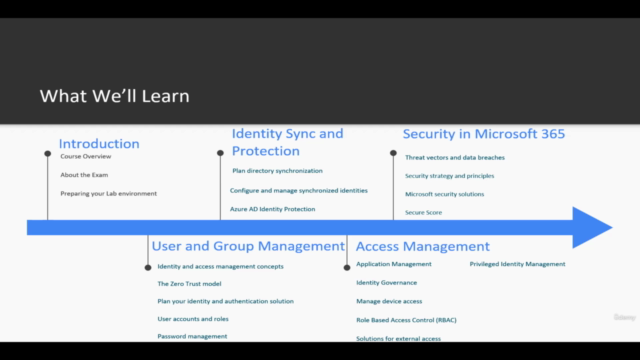Image resolution: width=640 pixels, height=360 pixels.
Task: Click the User and Group Management marker dot
Action: (x=148, y=268)
